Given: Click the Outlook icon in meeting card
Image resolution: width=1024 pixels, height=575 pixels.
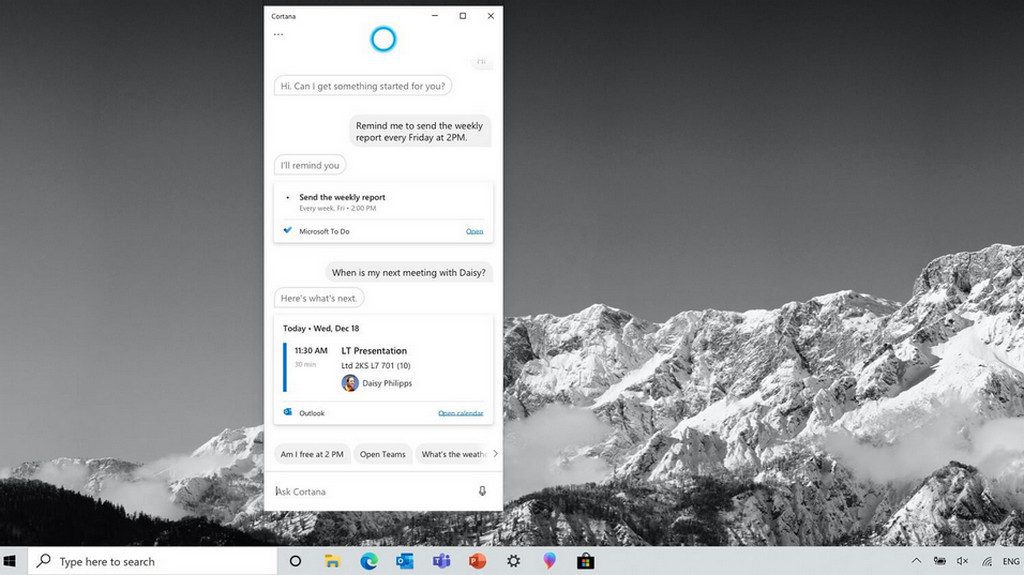Looking at the screenshot, I should [x=287, y=412].
